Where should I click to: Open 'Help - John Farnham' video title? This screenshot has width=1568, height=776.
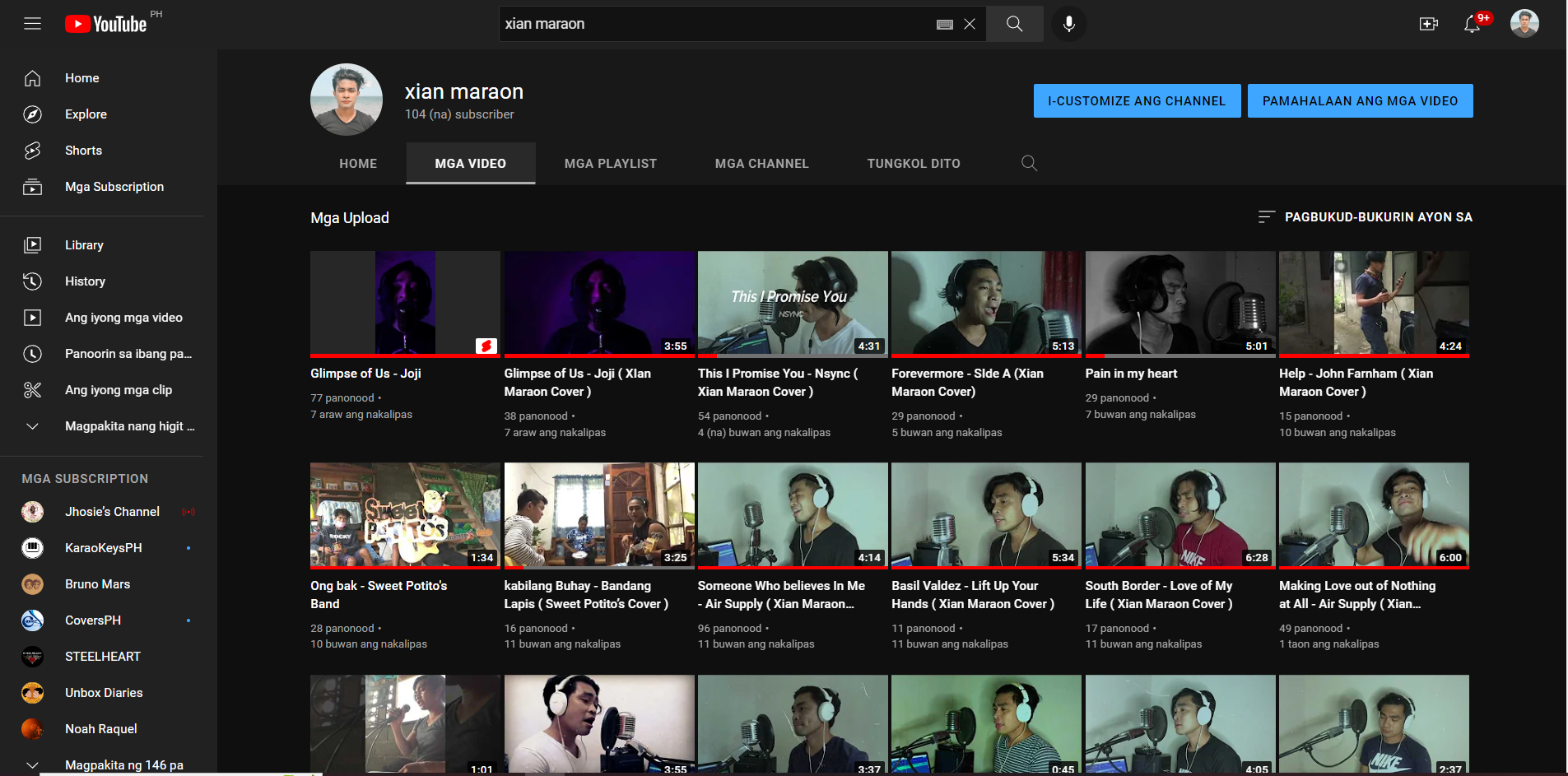pos(1356,383)
